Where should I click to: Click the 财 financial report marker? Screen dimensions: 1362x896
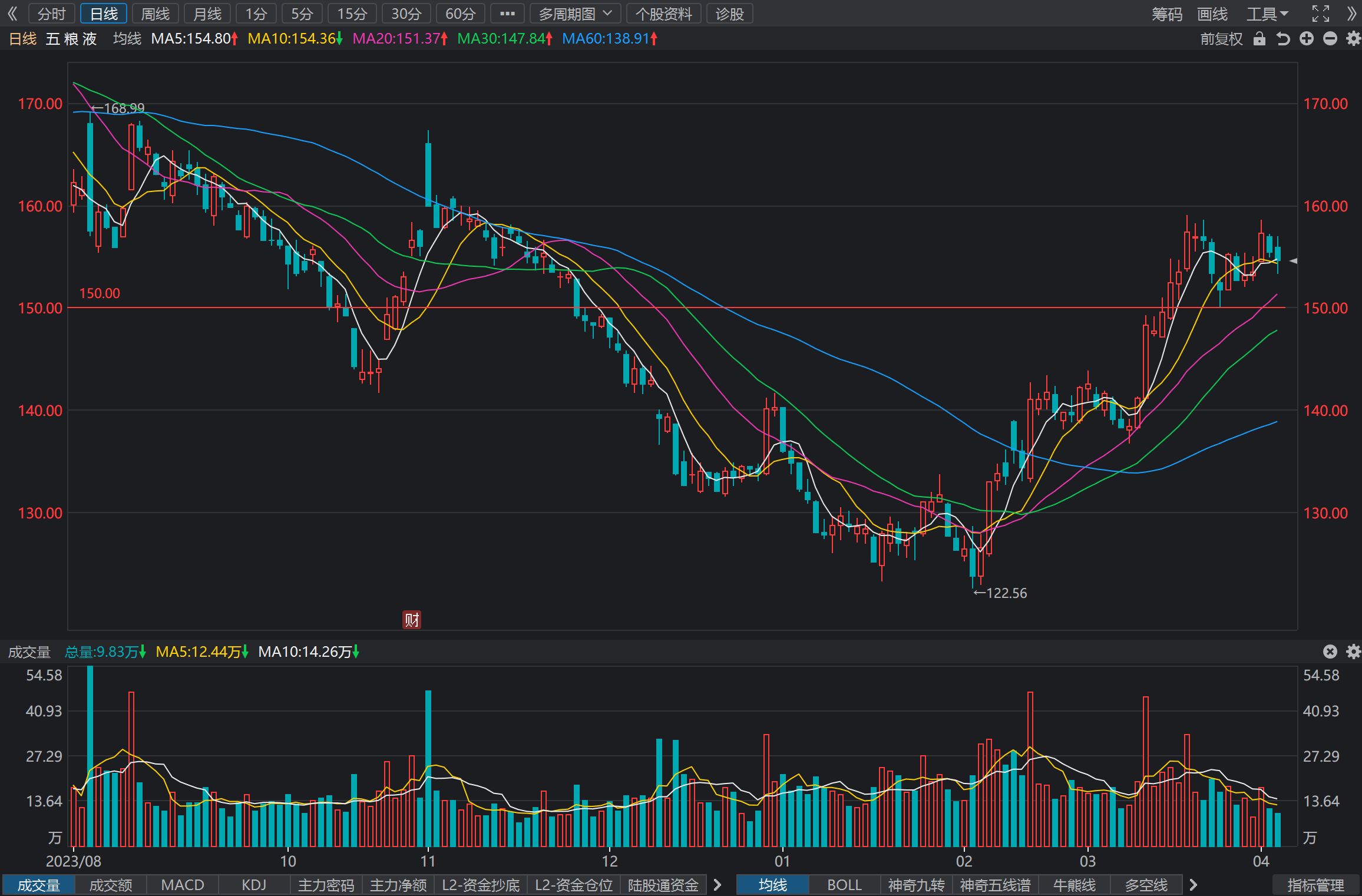(x=412, y=620)
